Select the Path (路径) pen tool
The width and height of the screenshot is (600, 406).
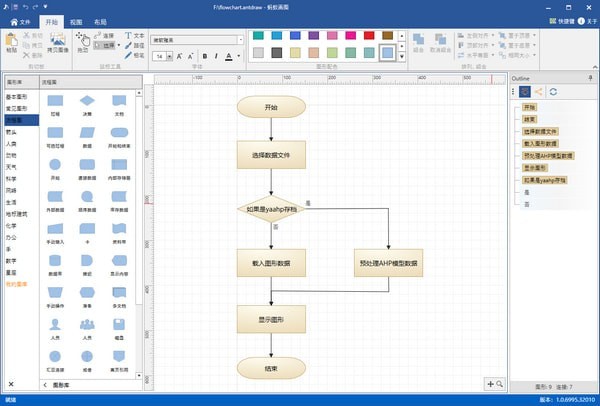(135, 46)
